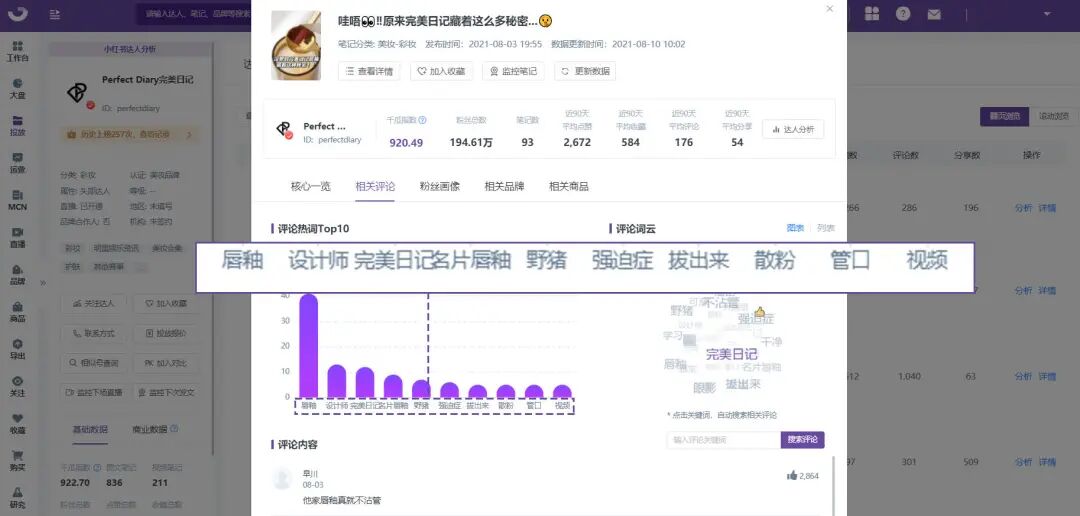The height and width of the screenshot is (516, 1080).
Task: Go to 投放 section in sidebar
Action: (x=17, y=125)
